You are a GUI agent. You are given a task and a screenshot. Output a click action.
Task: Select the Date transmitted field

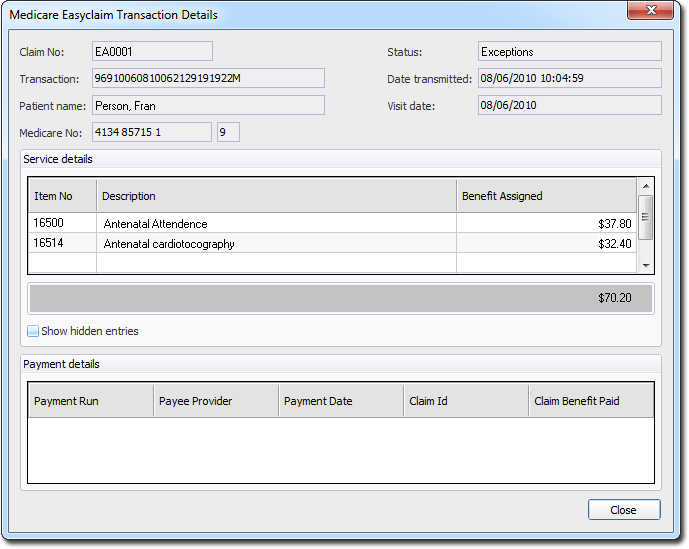click(568, 78)
